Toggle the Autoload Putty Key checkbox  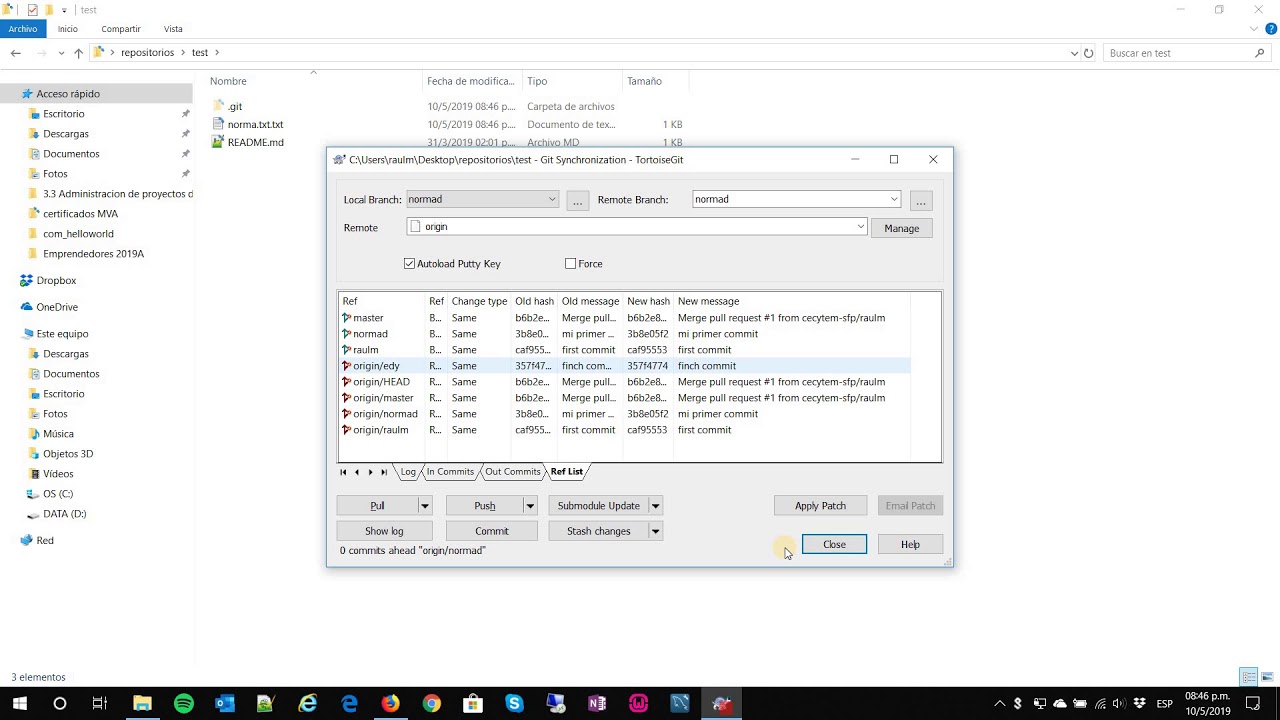click(x=409, y=264)
